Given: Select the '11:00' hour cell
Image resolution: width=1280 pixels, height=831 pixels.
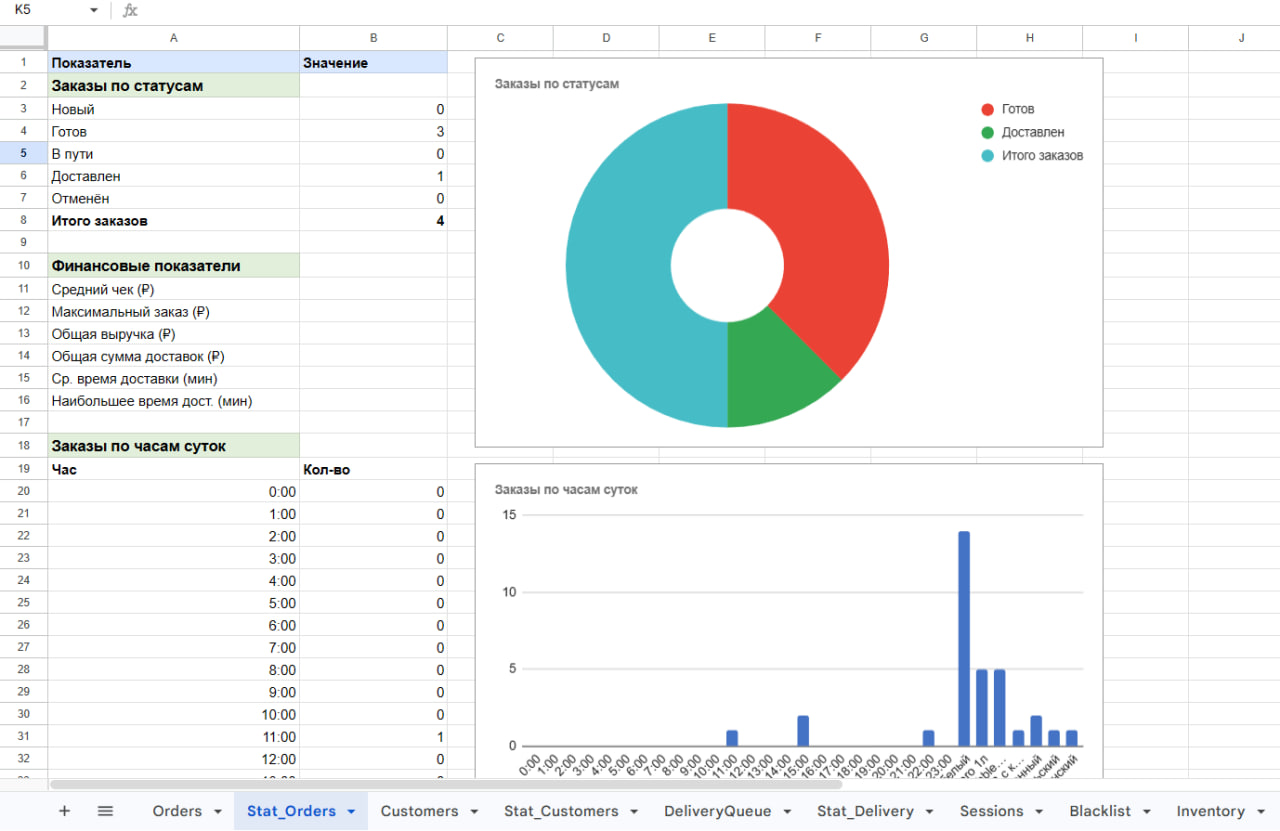Looking at the screenshot, I should [174, 737].
